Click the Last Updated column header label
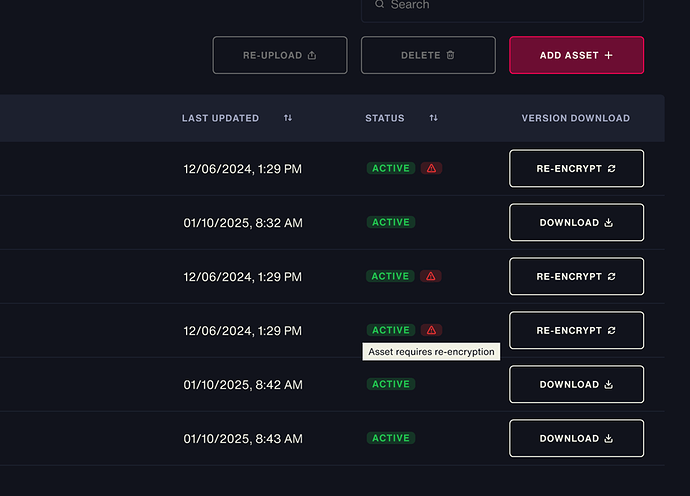The height and width of the screenshot is (496, 690). tap(220, 118)
